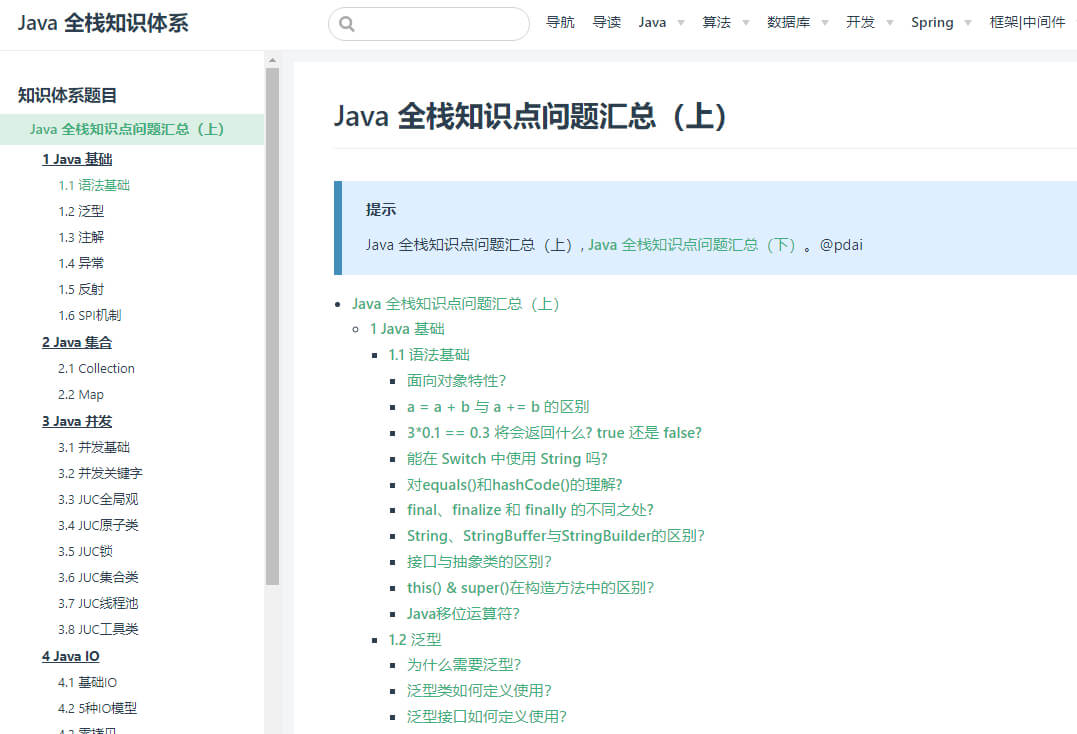Open the 导航 menu item
The height and width of the screenshot is (734, 1077).
click(x=560, y=22)
